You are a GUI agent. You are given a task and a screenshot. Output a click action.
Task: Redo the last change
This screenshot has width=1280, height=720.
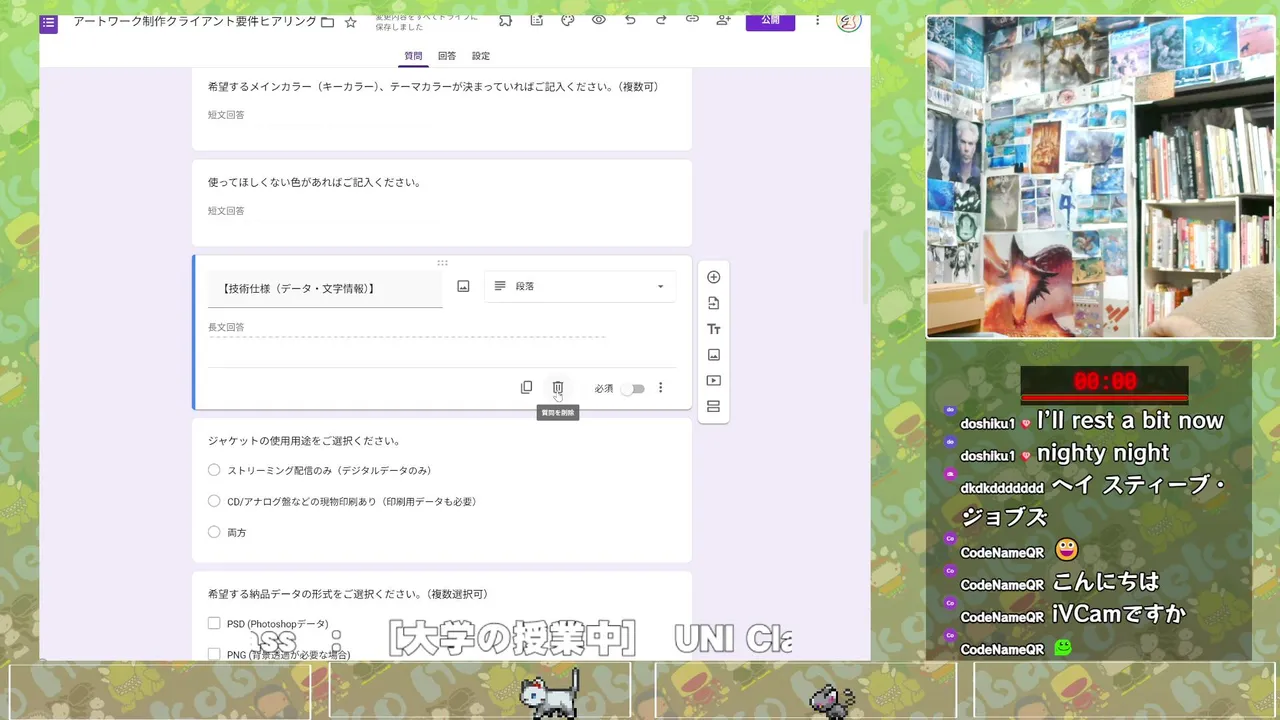(661, 20)
